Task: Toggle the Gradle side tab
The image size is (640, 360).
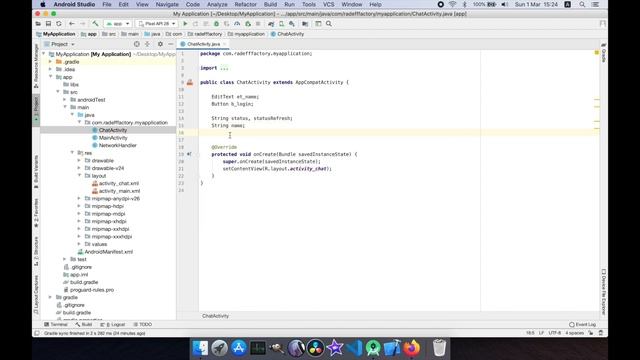Action: click(603, 52)
